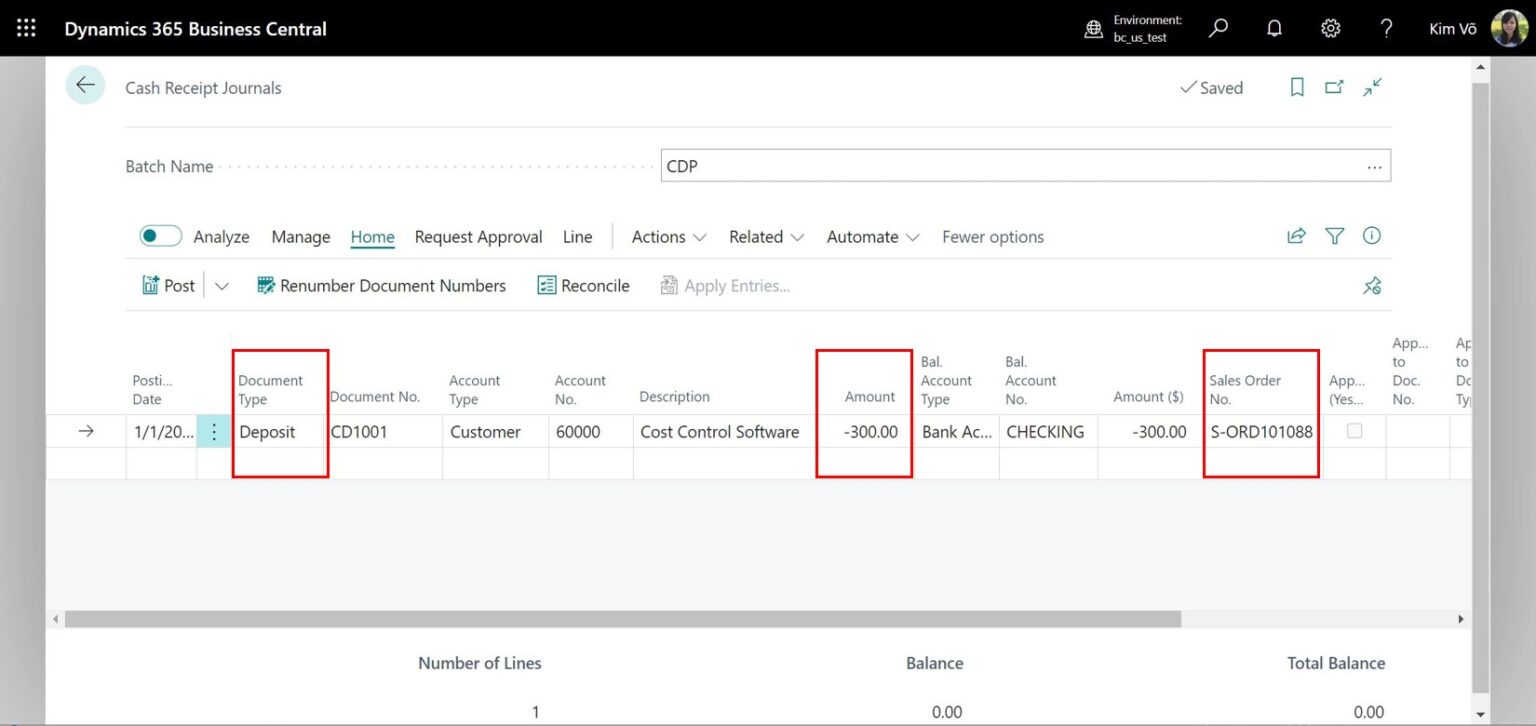Click Dynamics 365 Business Central title
This screenshot has width=1536, height=726.
[195, 29]
